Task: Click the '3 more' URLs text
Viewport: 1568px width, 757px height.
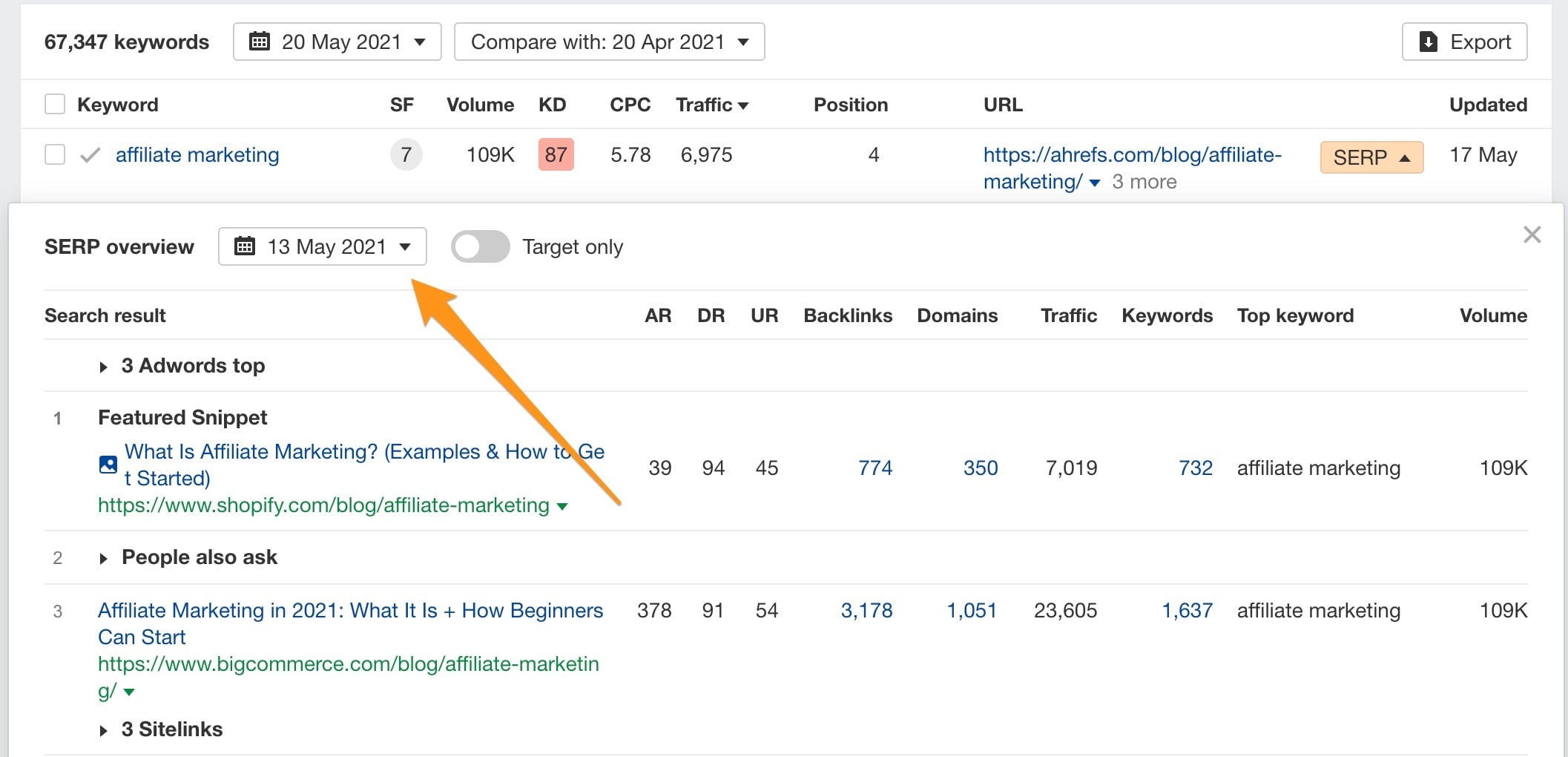Action: pos(1144,182)
